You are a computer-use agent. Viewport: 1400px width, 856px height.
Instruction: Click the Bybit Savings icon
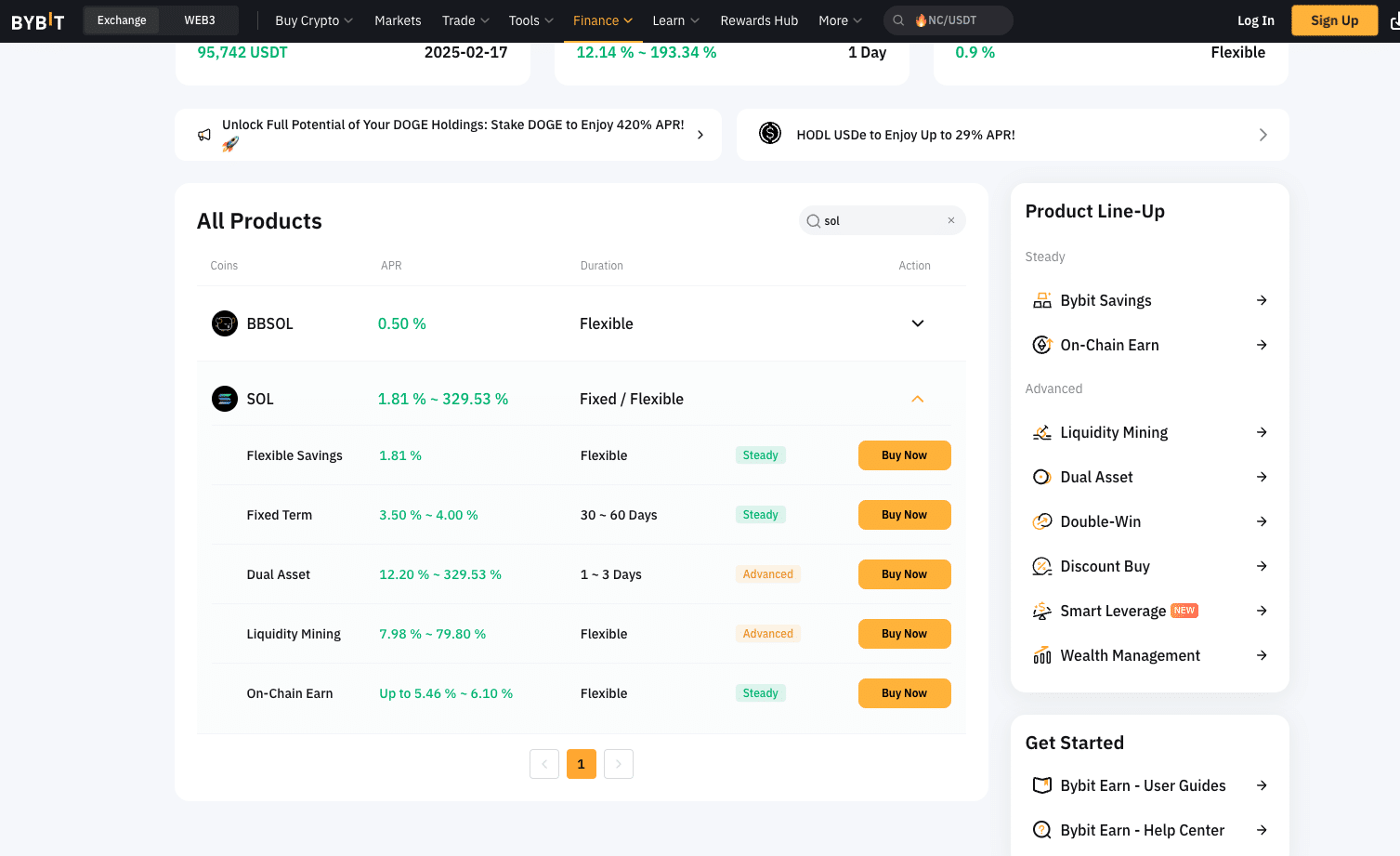click(1042, 300)
